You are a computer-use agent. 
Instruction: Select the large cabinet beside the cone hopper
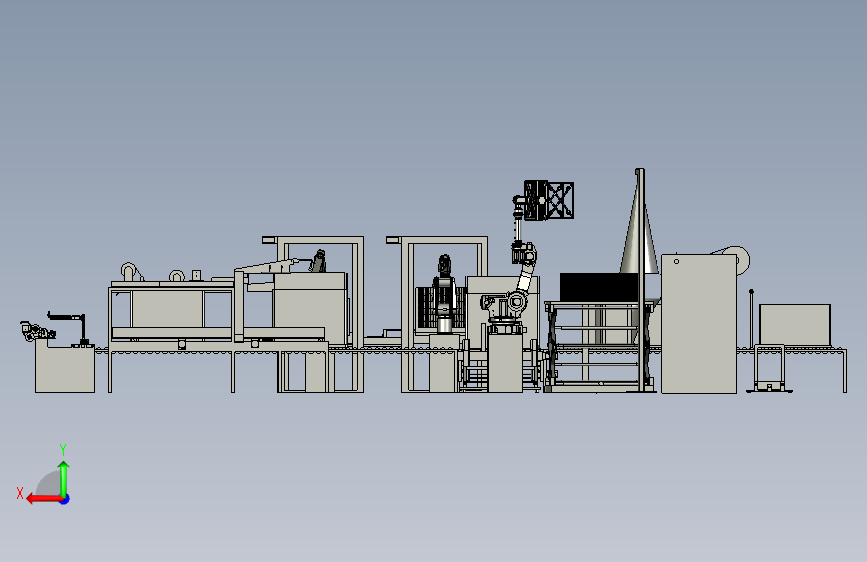(x=699, y=324)
